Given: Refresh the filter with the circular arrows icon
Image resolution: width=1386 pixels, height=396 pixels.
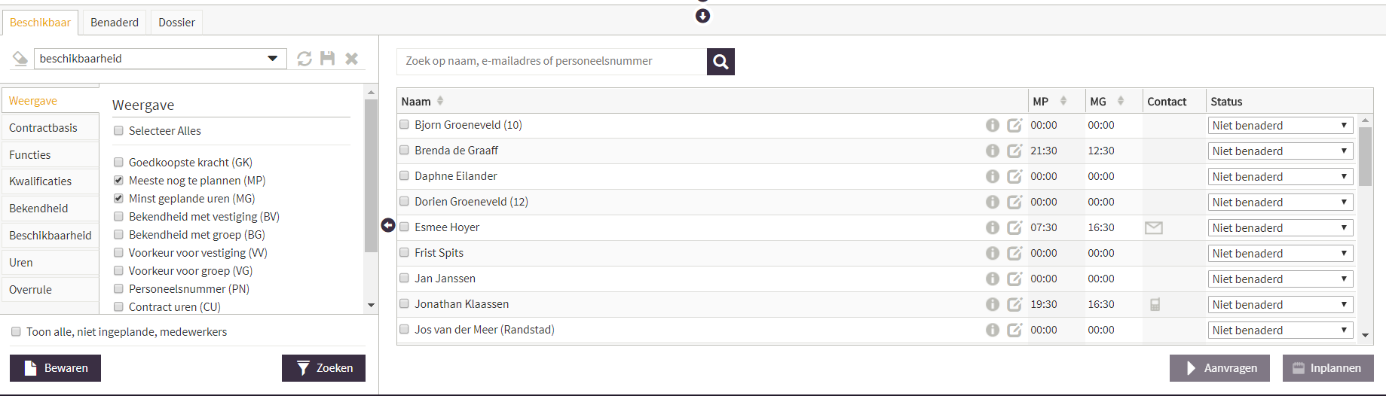Looking at the screenshot, I should (x=305, y=59).
